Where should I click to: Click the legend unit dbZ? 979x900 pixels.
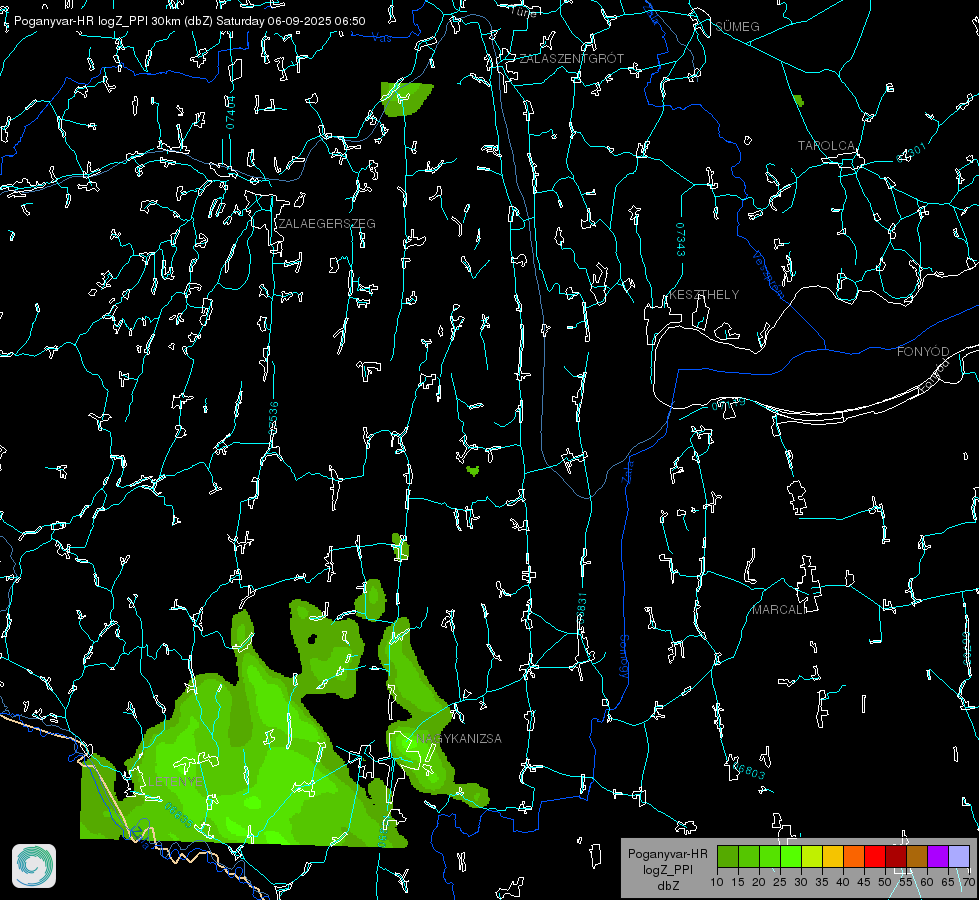click(x=667, y=885)
